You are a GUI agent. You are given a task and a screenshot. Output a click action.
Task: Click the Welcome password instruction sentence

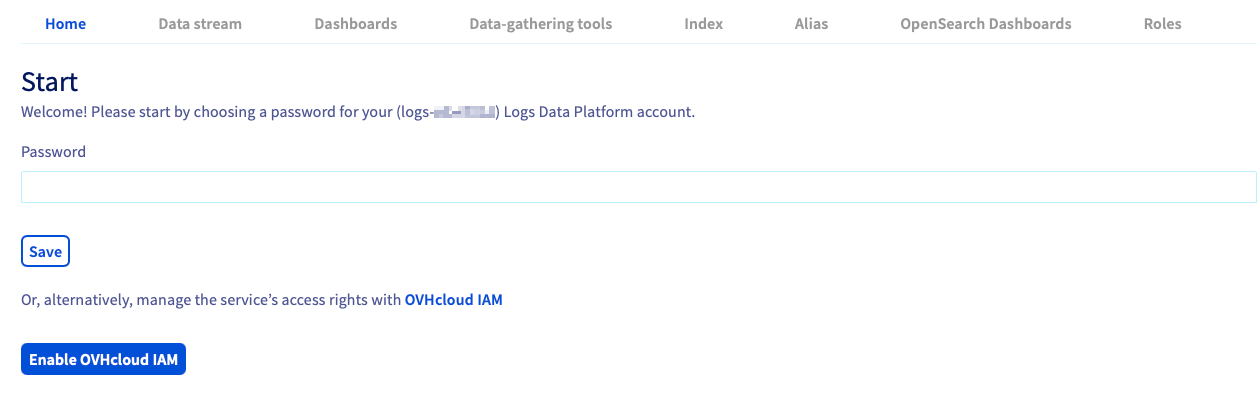coord(358,112)
